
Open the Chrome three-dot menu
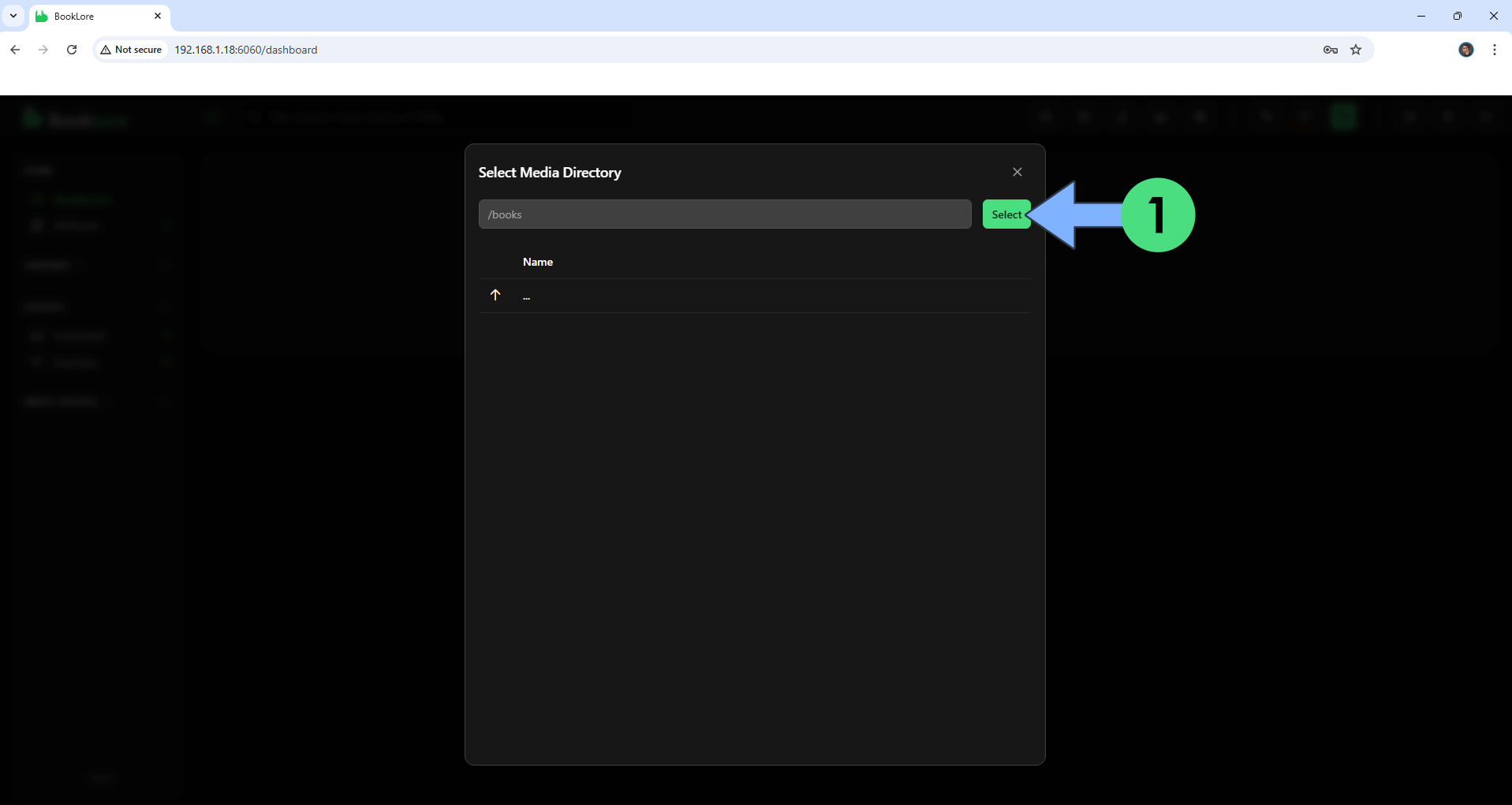(1494, 50)
